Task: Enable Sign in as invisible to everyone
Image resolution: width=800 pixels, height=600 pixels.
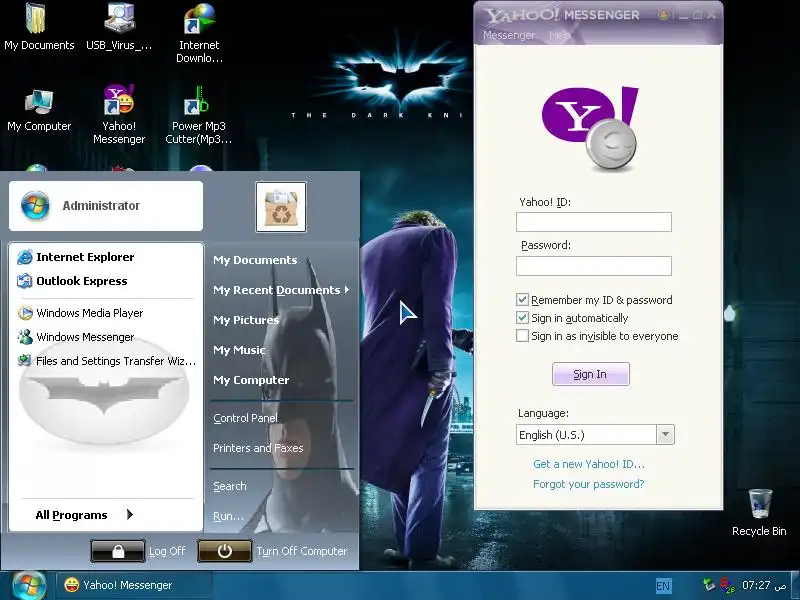Action: point(522,336)
